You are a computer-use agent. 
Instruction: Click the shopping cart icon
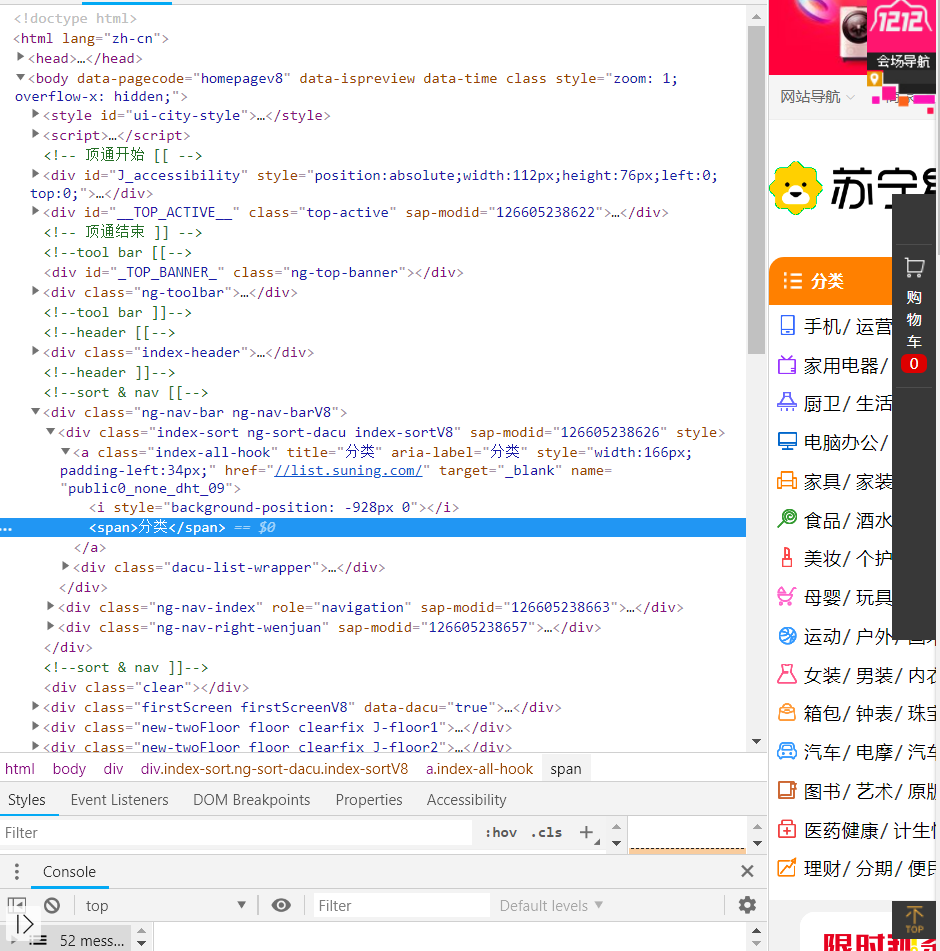(914, 267)
